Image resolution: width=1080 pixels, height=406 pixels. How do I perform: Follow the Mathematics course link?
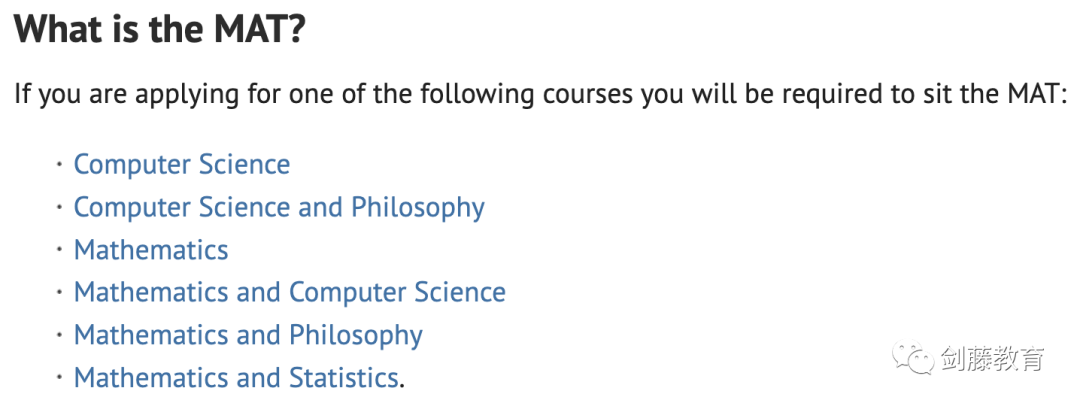pyautogui.click(x=151, y=250)
